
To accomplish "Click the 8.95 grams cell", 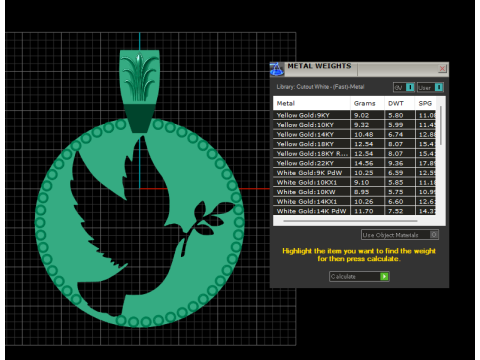I will point(367,192).
